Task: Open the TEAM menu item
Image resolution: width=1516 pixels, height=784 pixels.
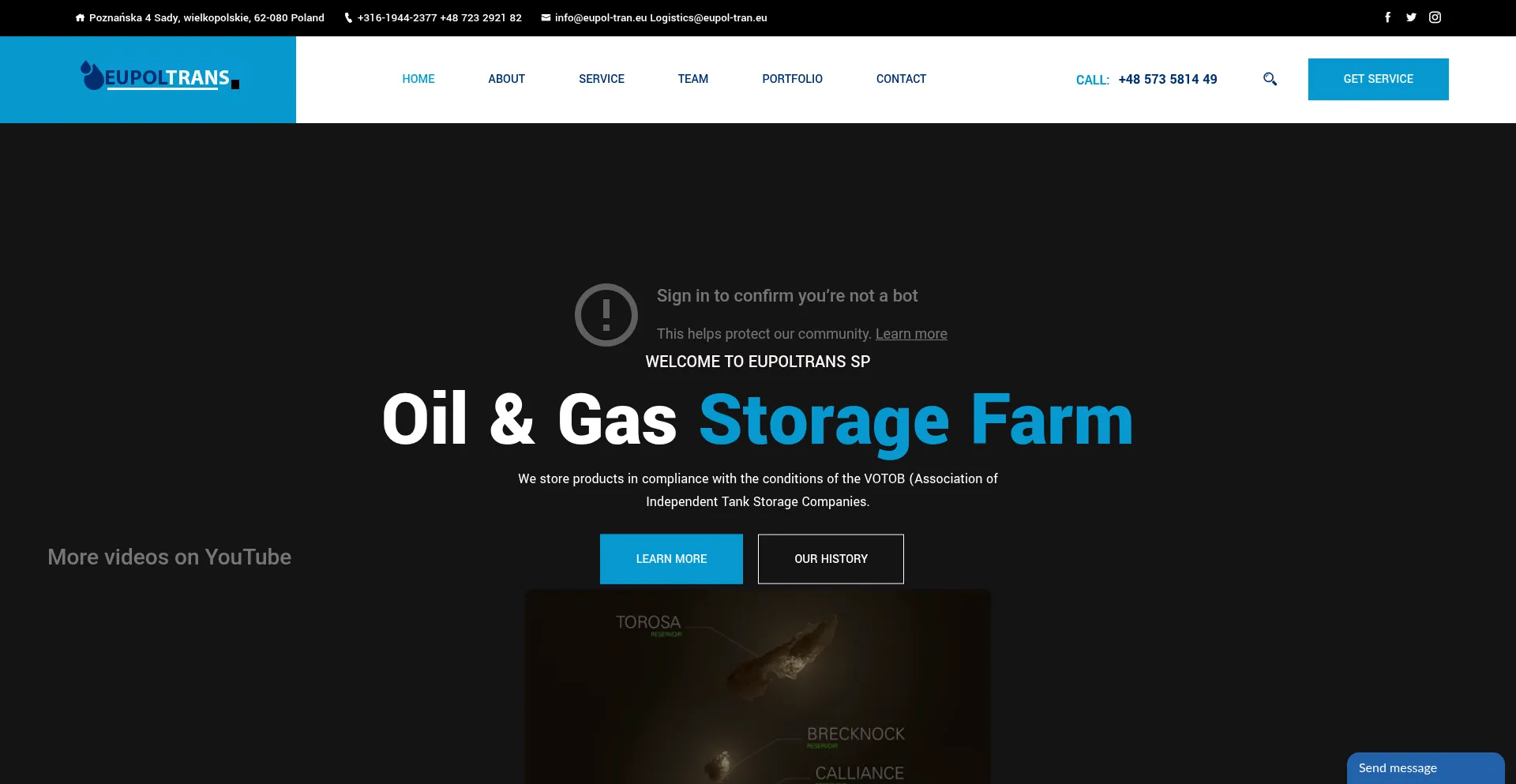Action: tap(693, 79)
